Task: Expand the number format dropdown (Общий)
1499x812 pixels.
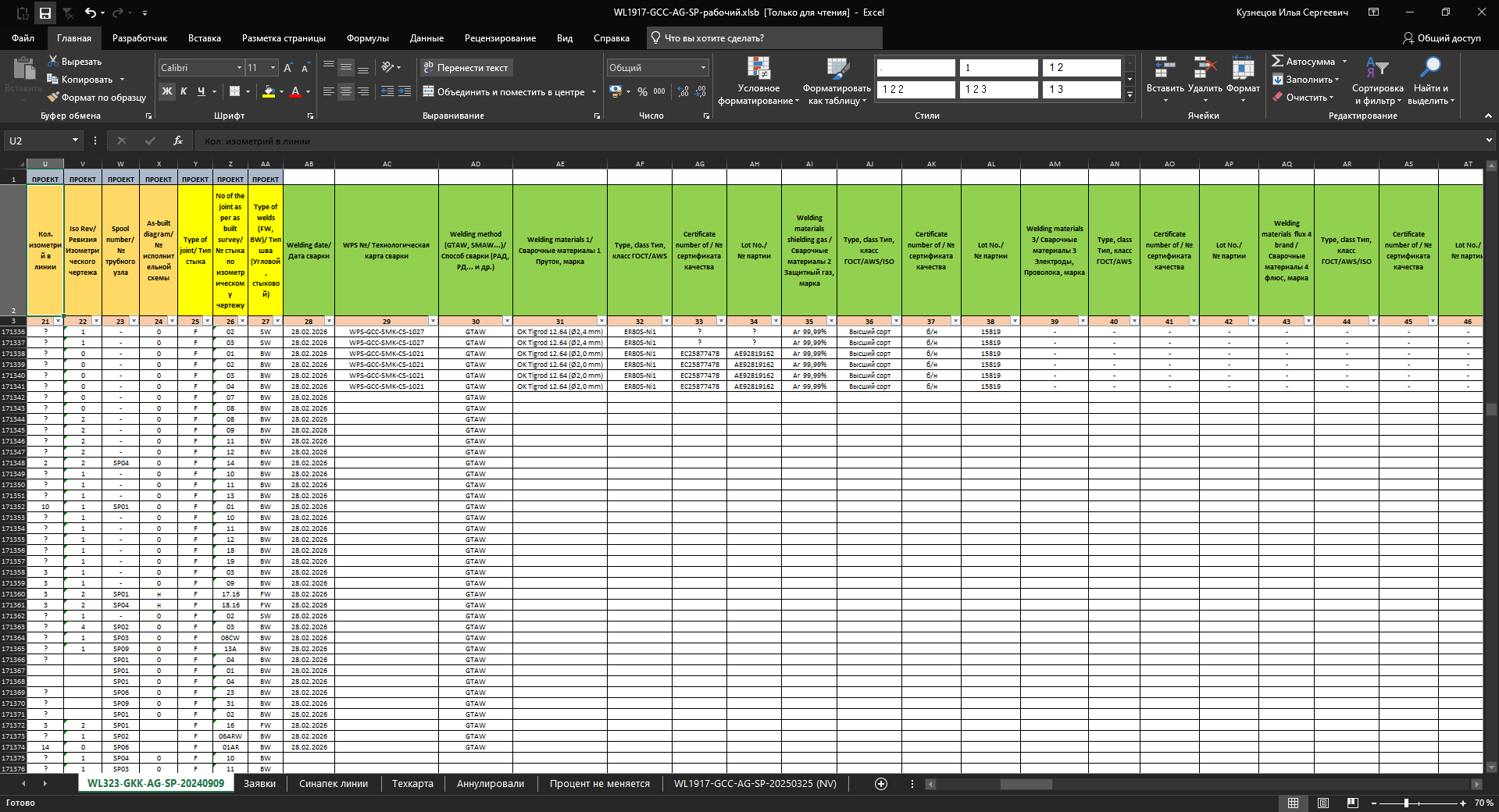Action: click(703, 68)
